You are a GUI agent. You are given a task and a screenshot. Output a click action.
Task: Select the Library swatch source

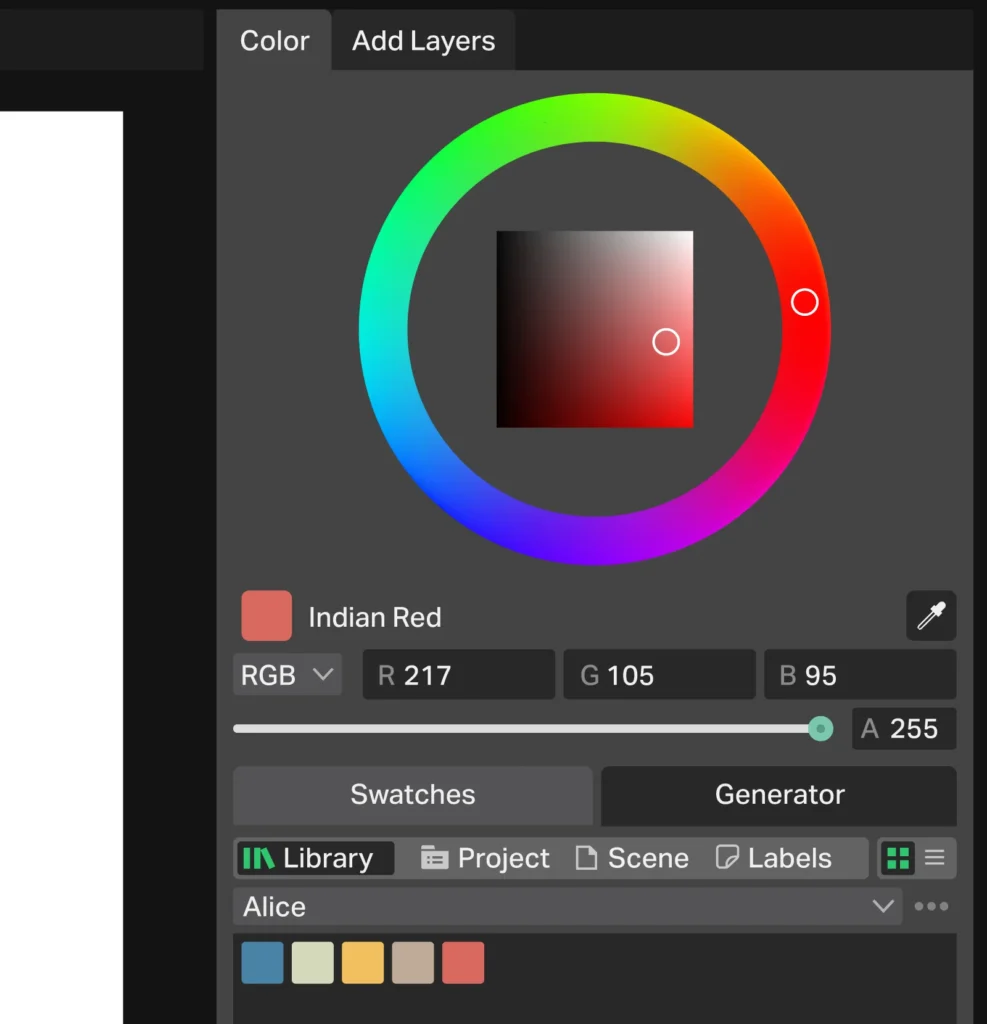tap(315, 858)
